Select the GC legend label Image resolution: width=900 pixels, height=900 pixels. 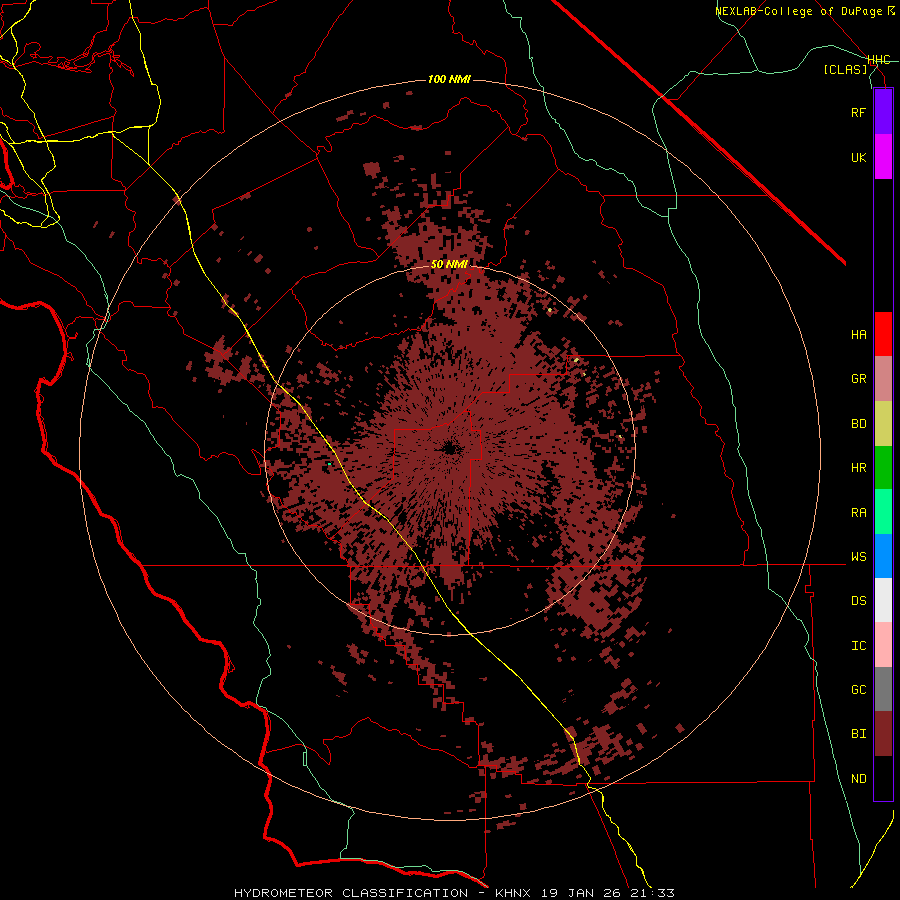pyautogui.click(x=858, y=690)
